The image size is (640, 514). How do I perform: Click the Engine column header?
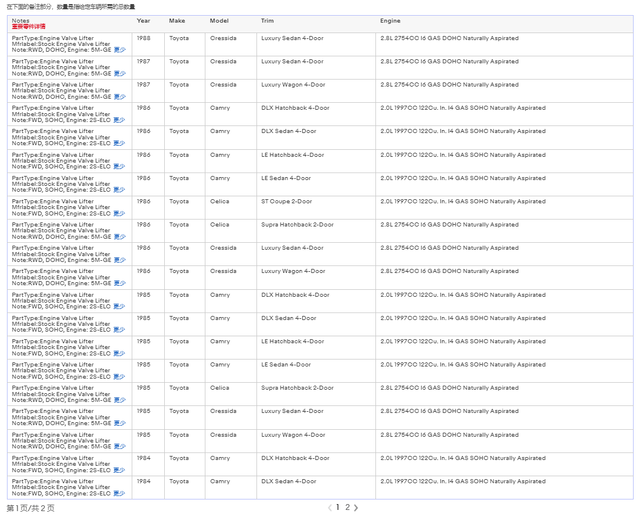390,21
